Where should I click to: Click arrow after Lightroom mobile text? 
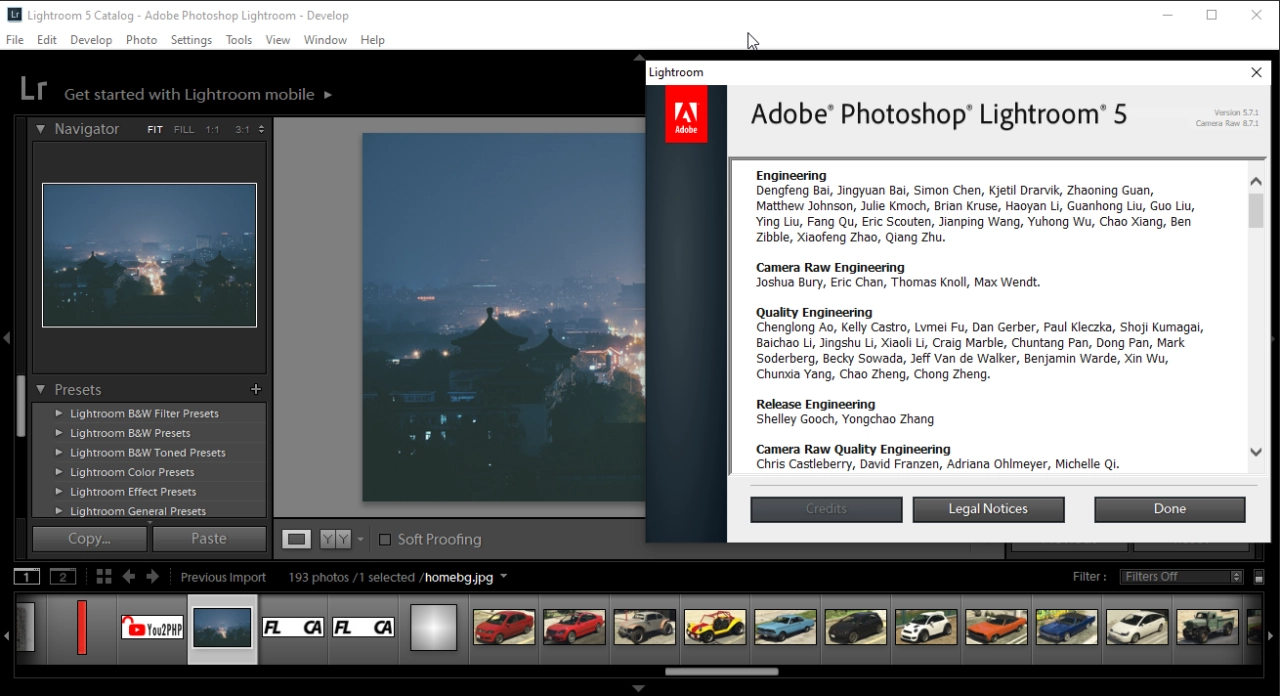tap(328, 95)
